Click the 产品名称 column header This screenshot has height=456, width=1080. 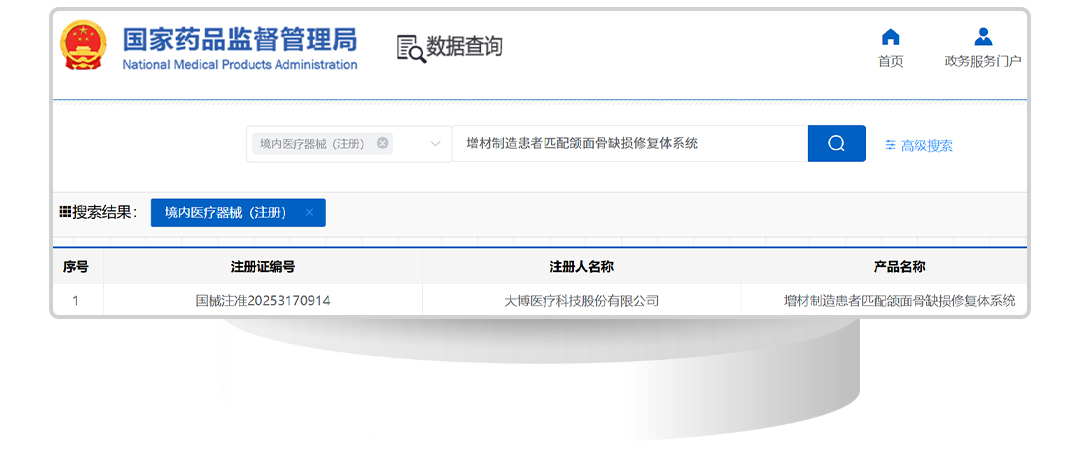tap(900, 267)
